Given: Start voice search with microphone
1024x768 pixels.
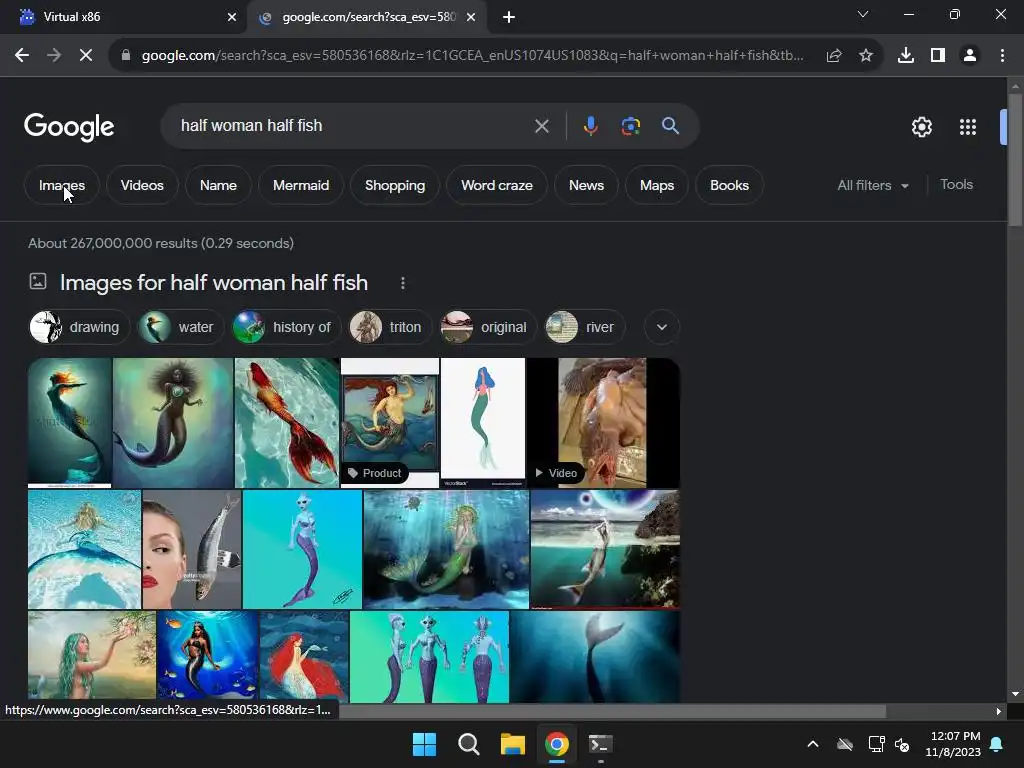Looking at the screenshot, I should [x=590, y=126].
